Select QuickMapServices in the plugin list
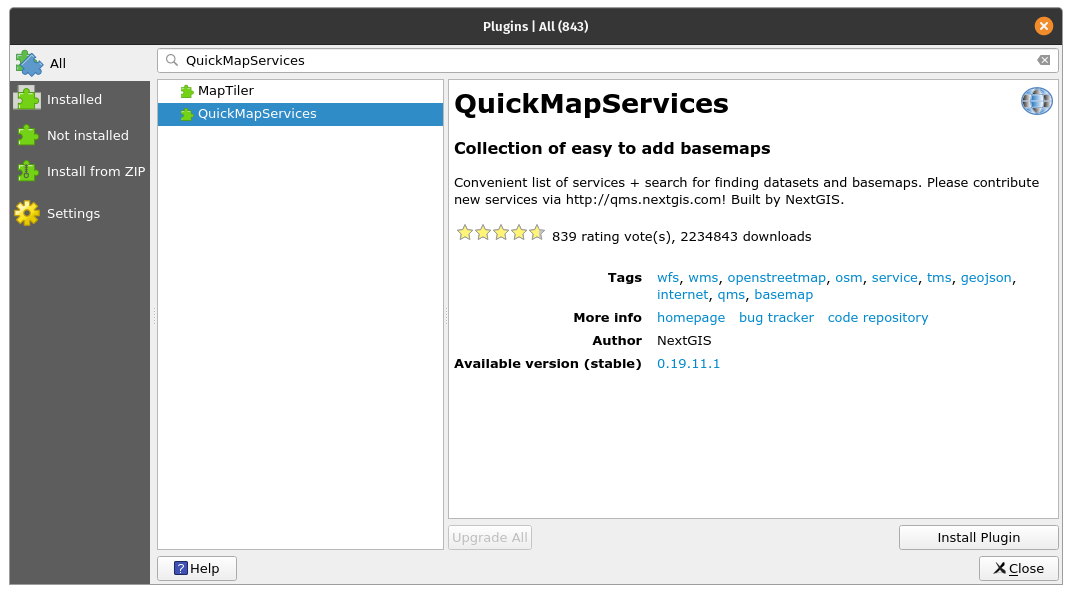The image size is (1072, 594). 257,114
